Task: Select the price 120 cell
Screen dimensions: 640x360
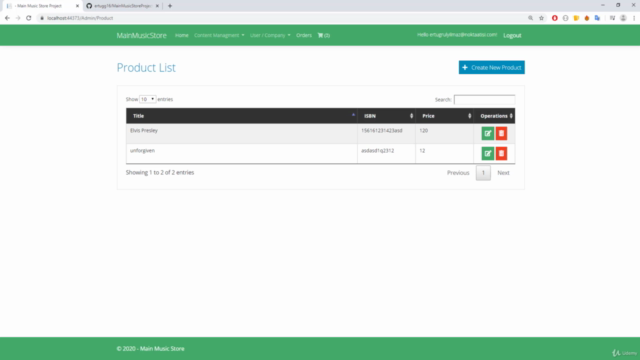Action: [445, 133]
